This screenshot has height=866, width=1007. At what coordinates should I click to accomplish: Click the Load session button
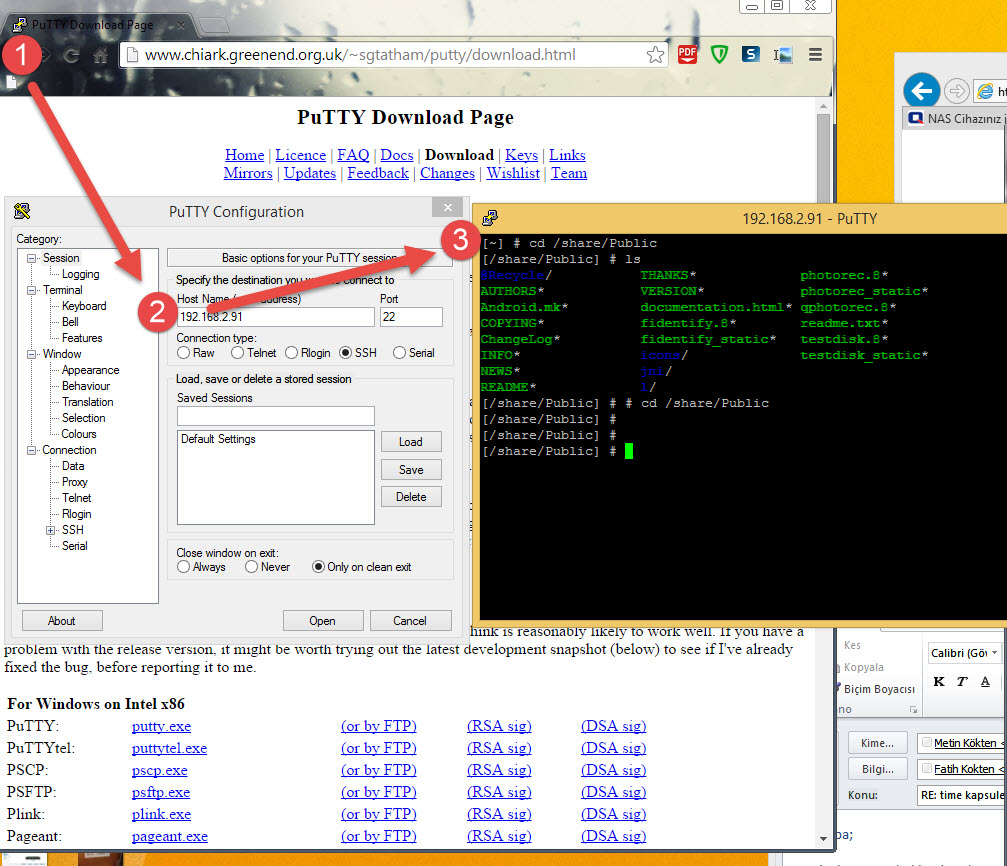[x=411, y=442]
